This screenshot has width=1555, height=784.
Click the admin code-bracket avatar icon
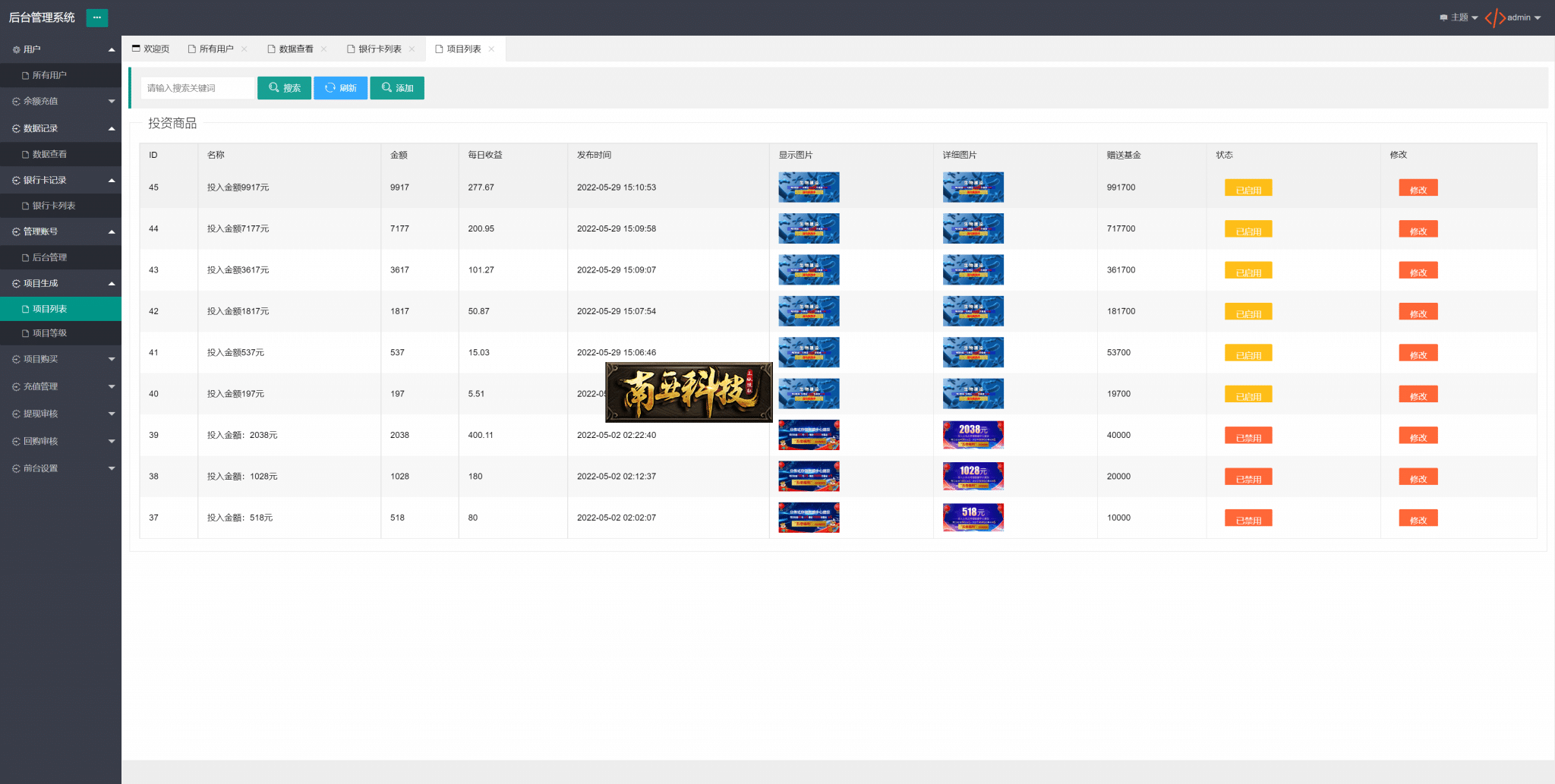tap(1495, 17)
